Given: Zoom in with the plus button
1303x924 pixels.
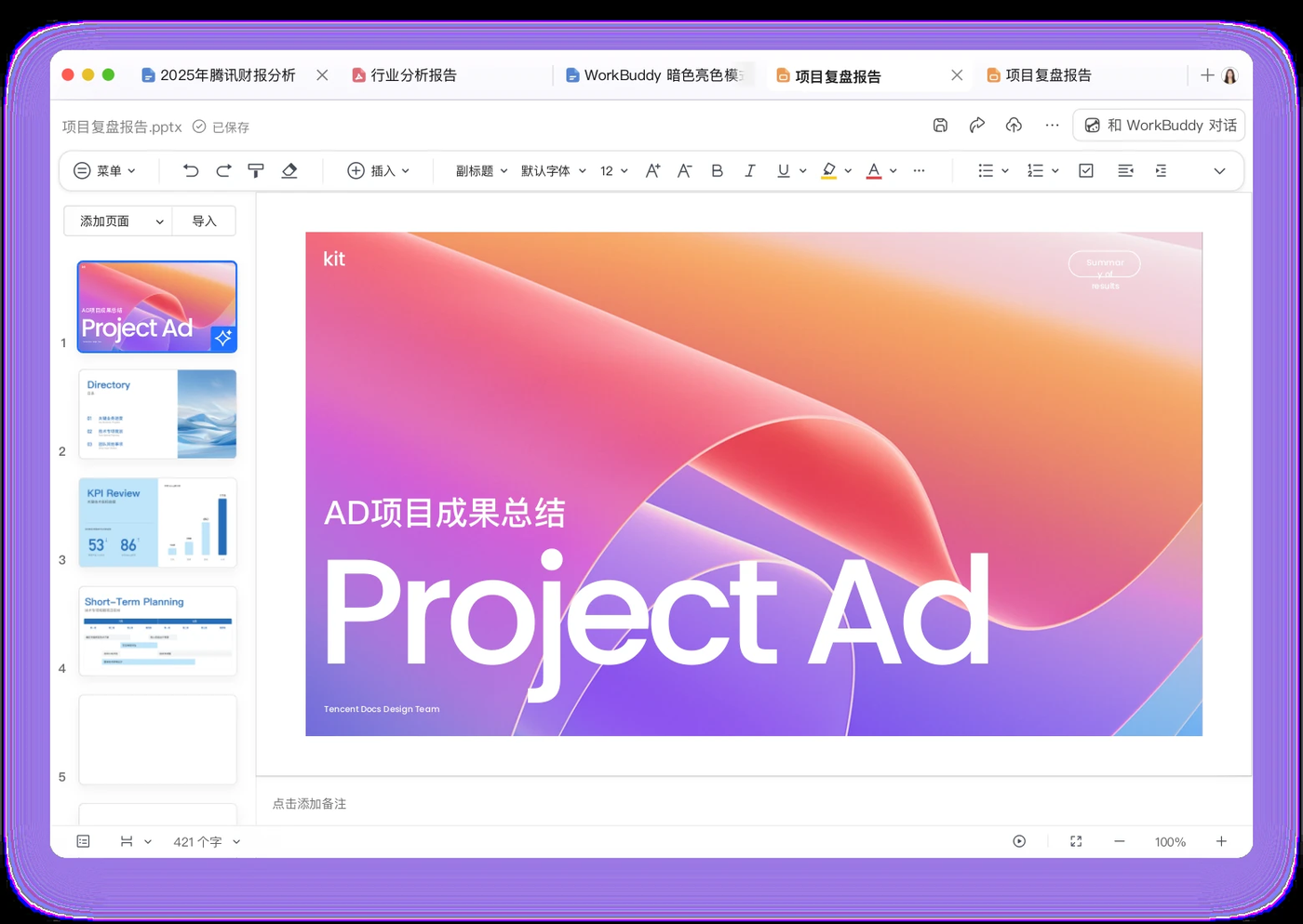Looking at the screenshot, I should [x=1221, y=841].
